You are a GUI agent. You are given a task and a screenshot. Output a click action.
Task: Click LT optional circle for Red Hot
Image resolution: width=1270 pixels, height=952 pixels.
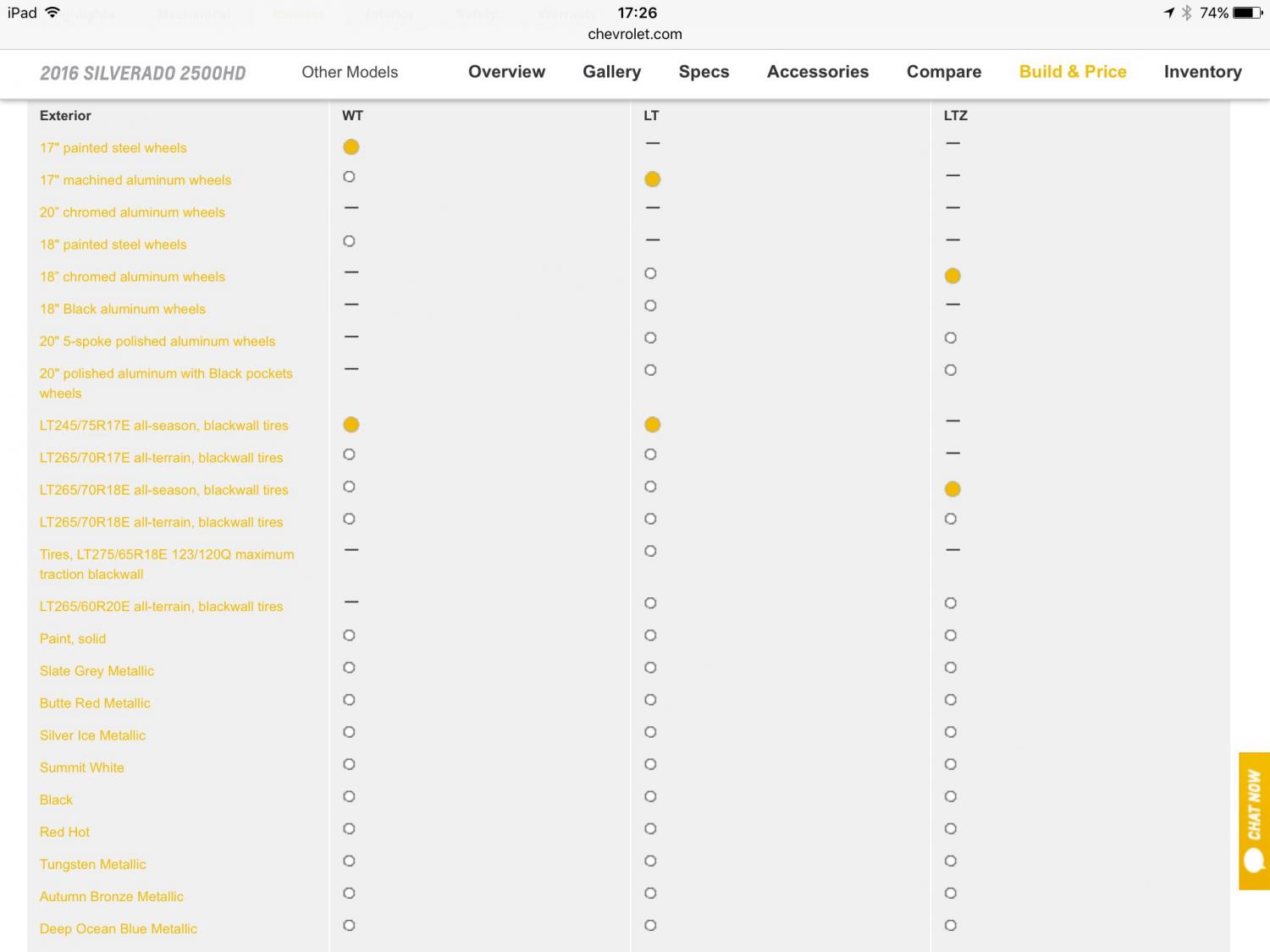pos(650,828)
